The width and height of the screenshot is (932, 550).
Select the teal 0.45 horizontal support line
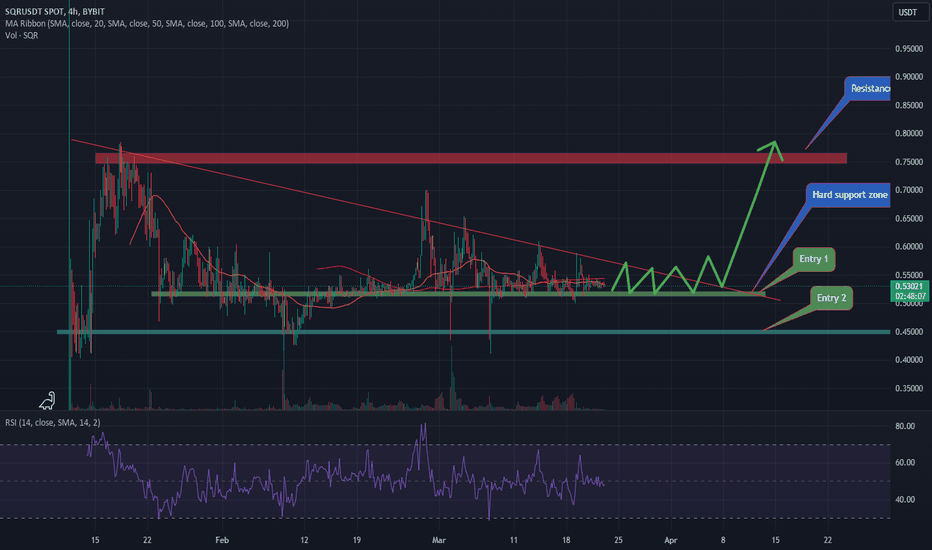coord(474,332)
